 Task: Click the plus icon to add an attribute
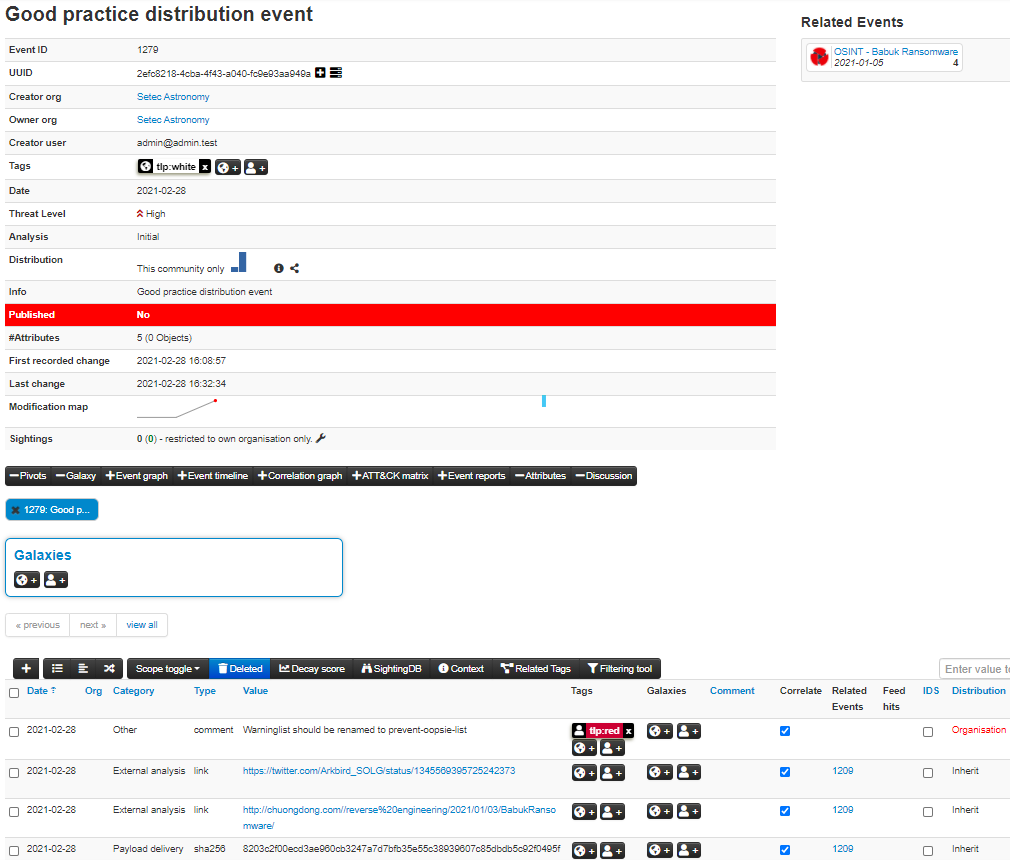[26, 669]
